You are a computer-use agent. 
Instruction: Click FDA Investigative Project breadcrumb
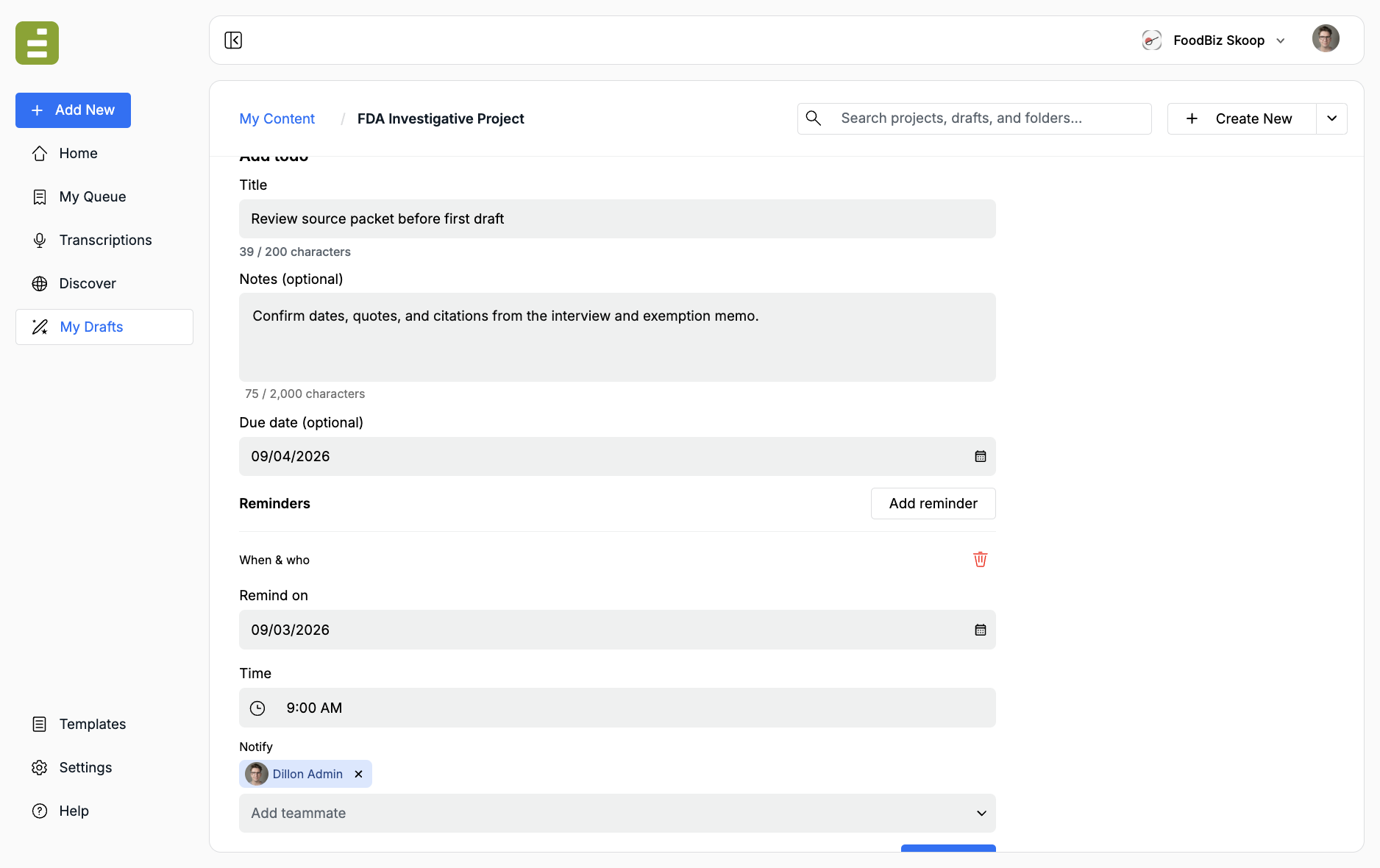pos(441,118)
